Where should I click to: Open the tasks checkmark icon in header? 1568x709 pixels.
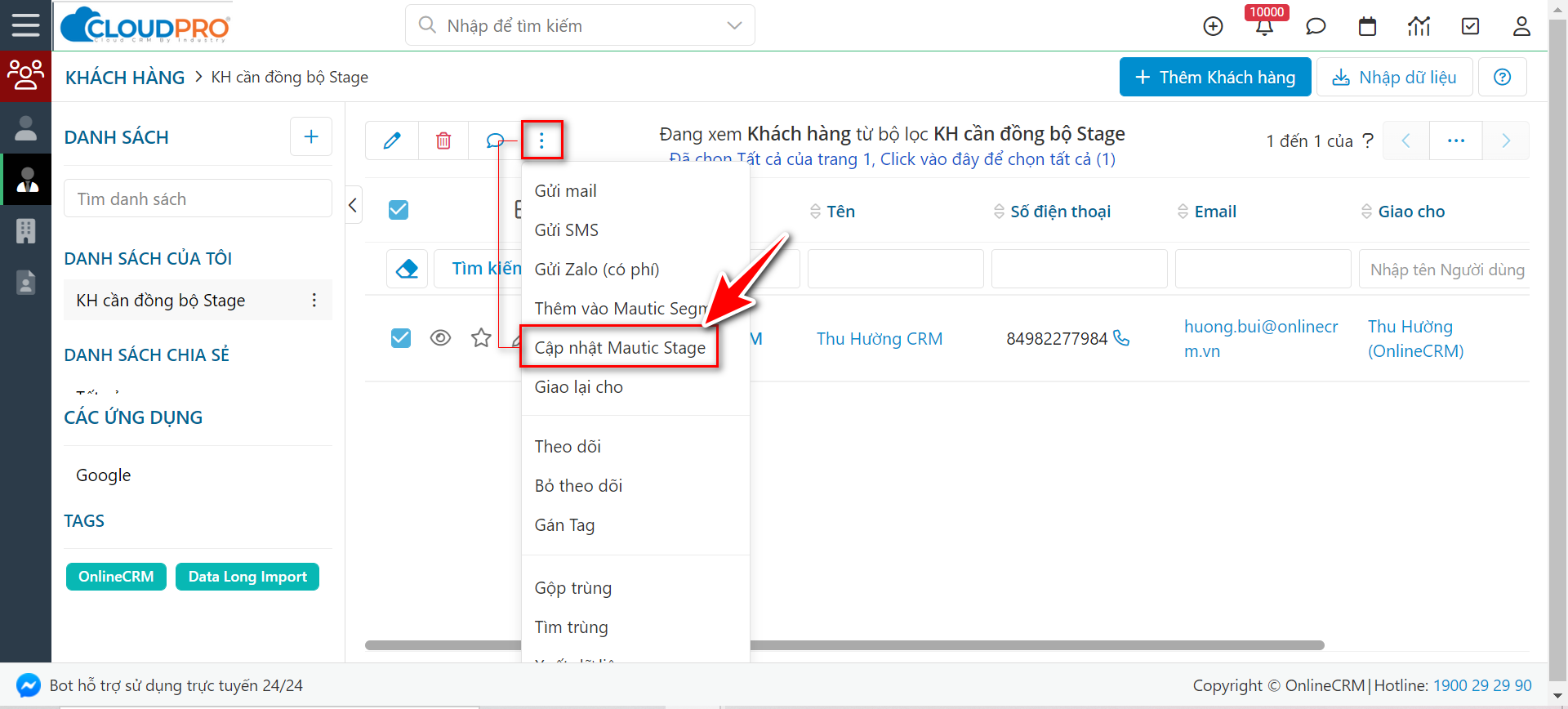(x=1470, y=26)
